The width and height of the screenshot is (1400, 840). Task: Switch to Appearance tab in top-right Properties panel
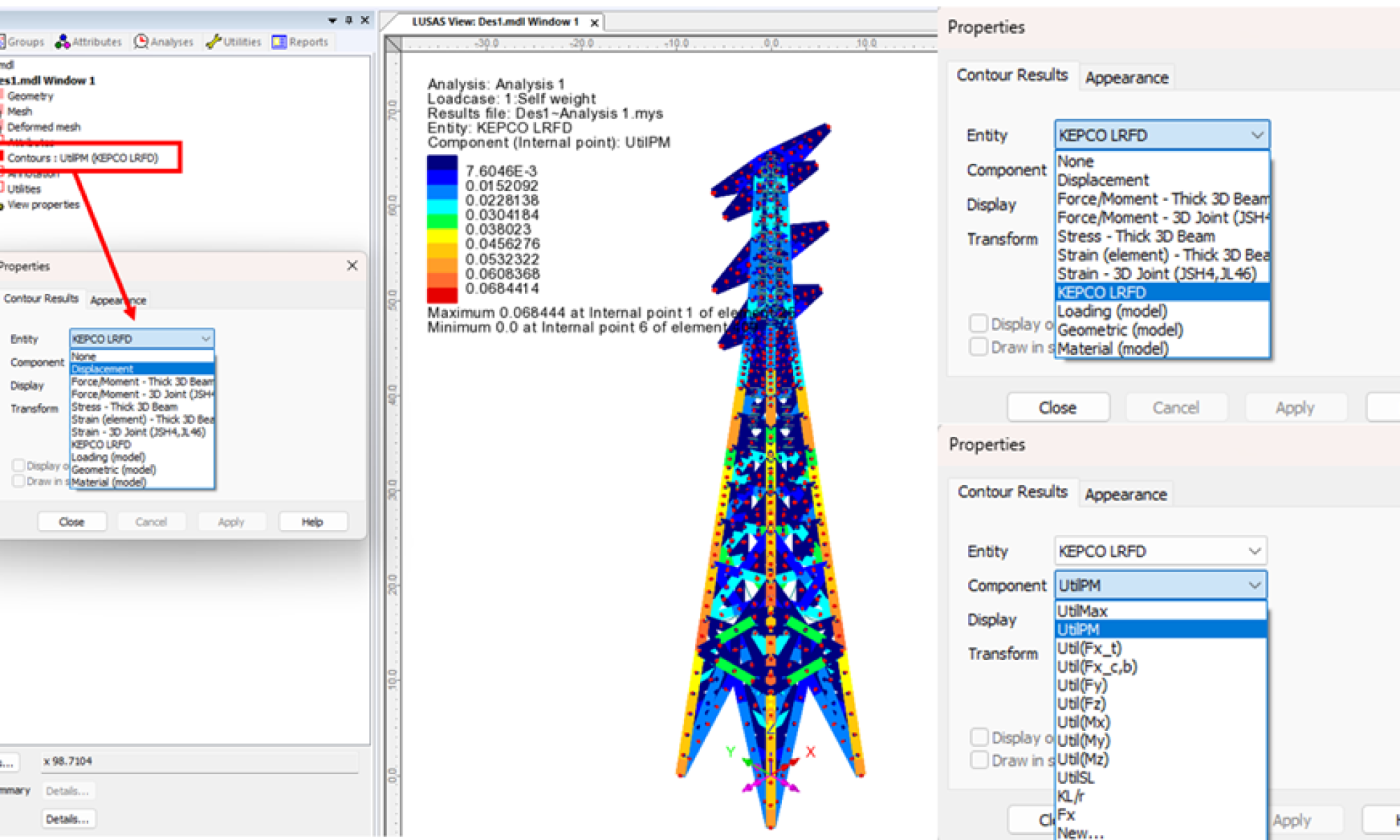pos(1126,78)
